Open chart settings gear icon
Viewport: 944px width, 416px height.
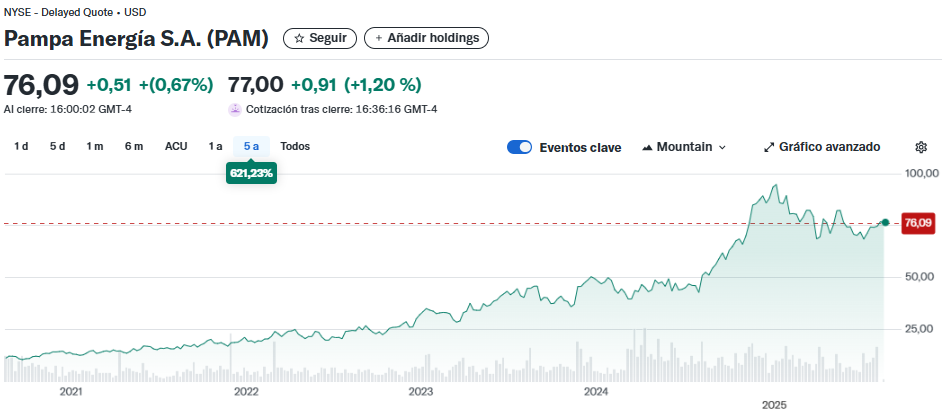point(921,147)
